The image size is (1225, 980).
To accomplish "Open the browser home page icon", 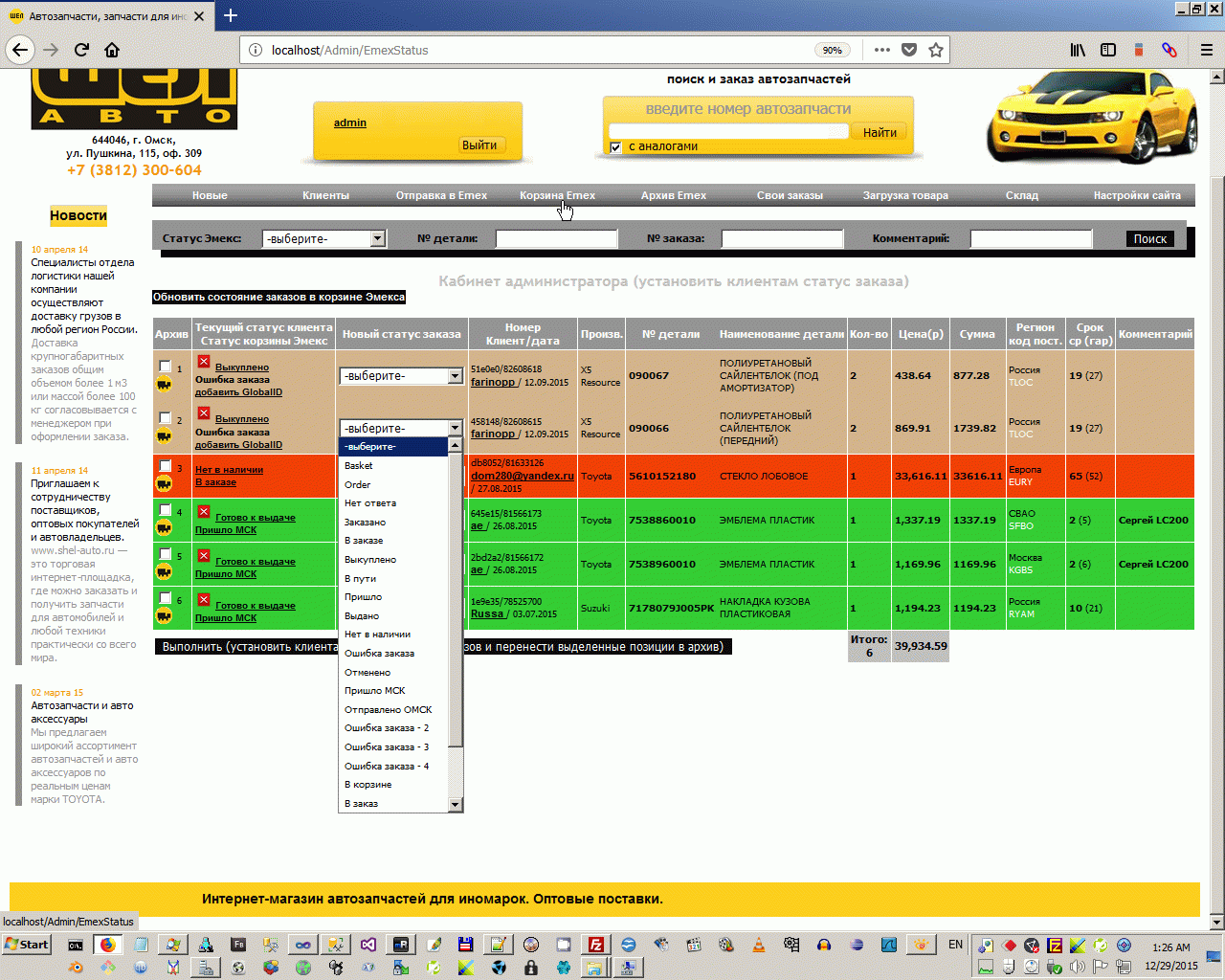I will [x=112, y=50].
